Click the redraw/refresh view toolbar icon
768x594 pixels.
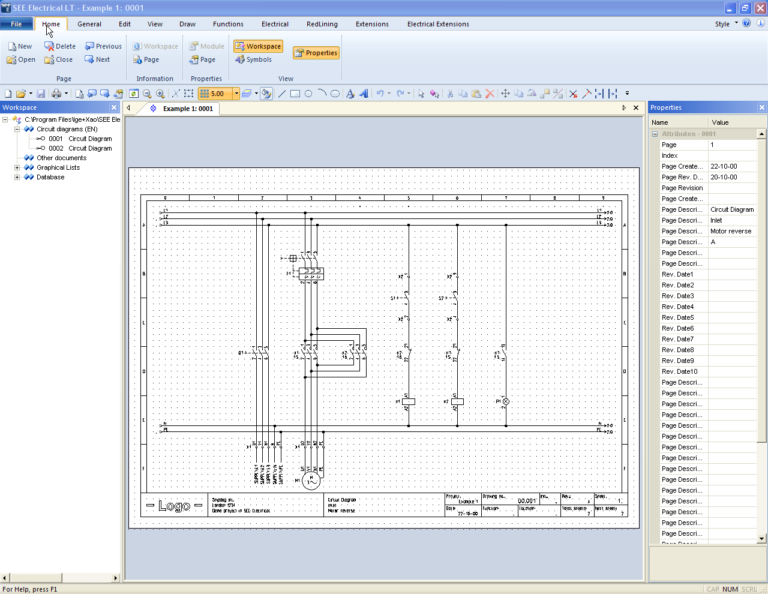click(x=134, y=94)
